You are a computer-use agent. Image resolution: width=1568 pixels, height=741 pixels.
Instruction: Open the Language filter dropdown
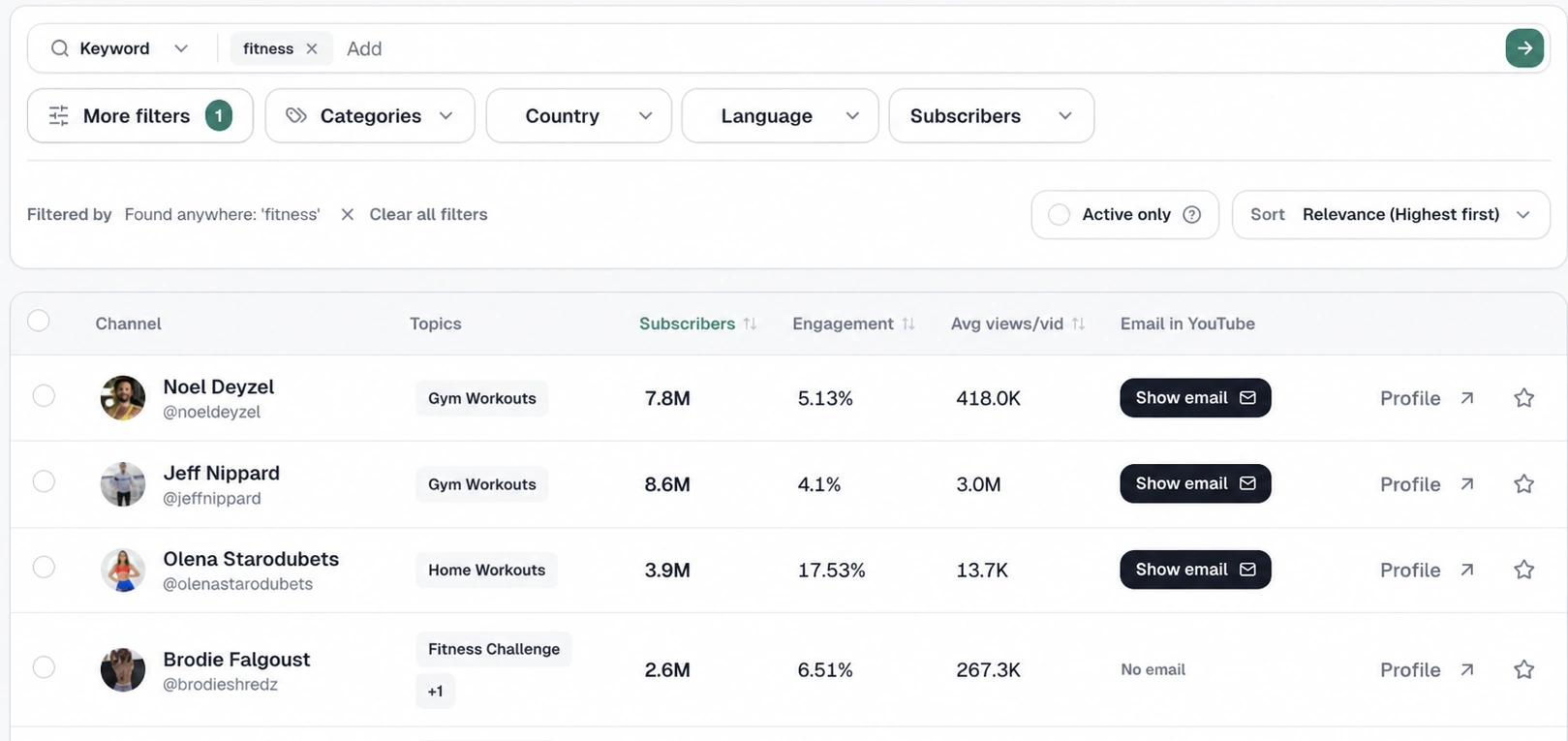click(780, 116)
